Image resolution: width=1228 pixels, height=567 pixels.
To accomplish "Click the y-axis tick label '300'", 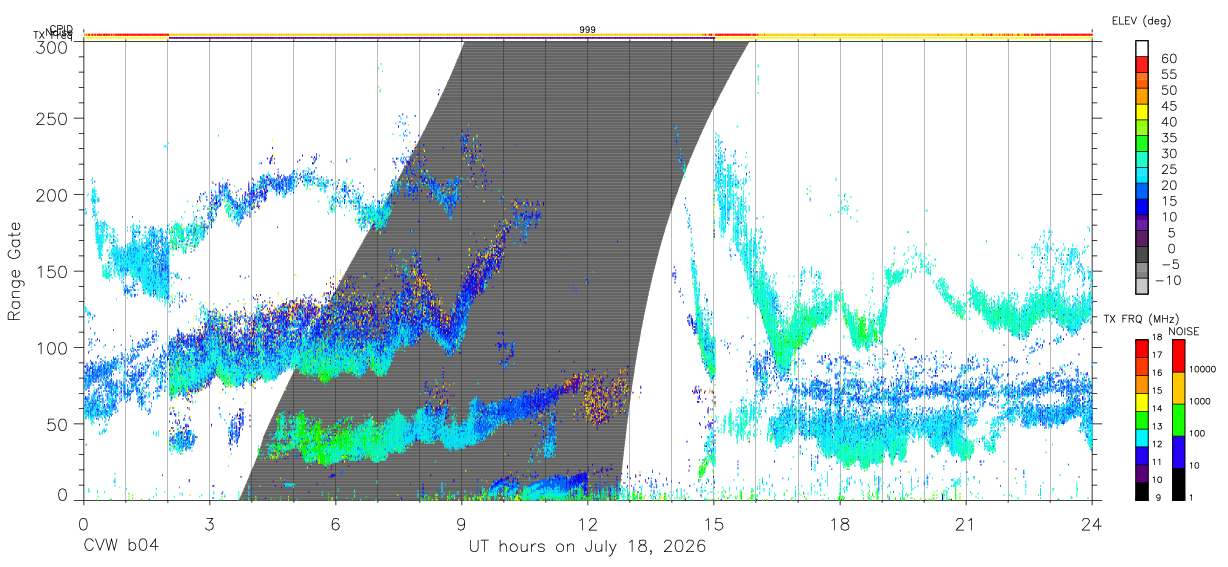I will (52, 46).
